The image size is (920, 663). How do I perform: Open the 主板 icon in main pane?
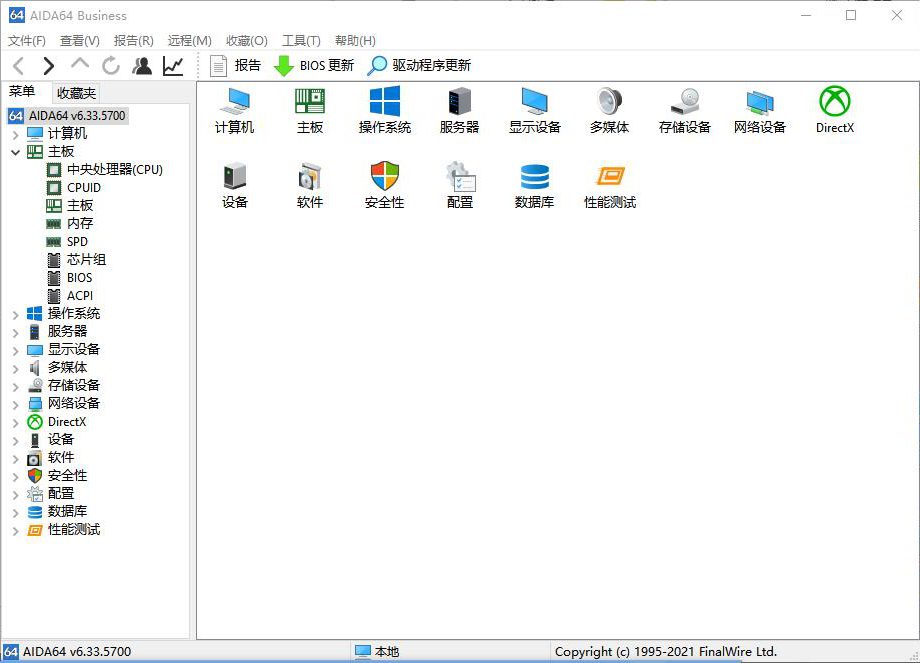[x=310, y=110]
